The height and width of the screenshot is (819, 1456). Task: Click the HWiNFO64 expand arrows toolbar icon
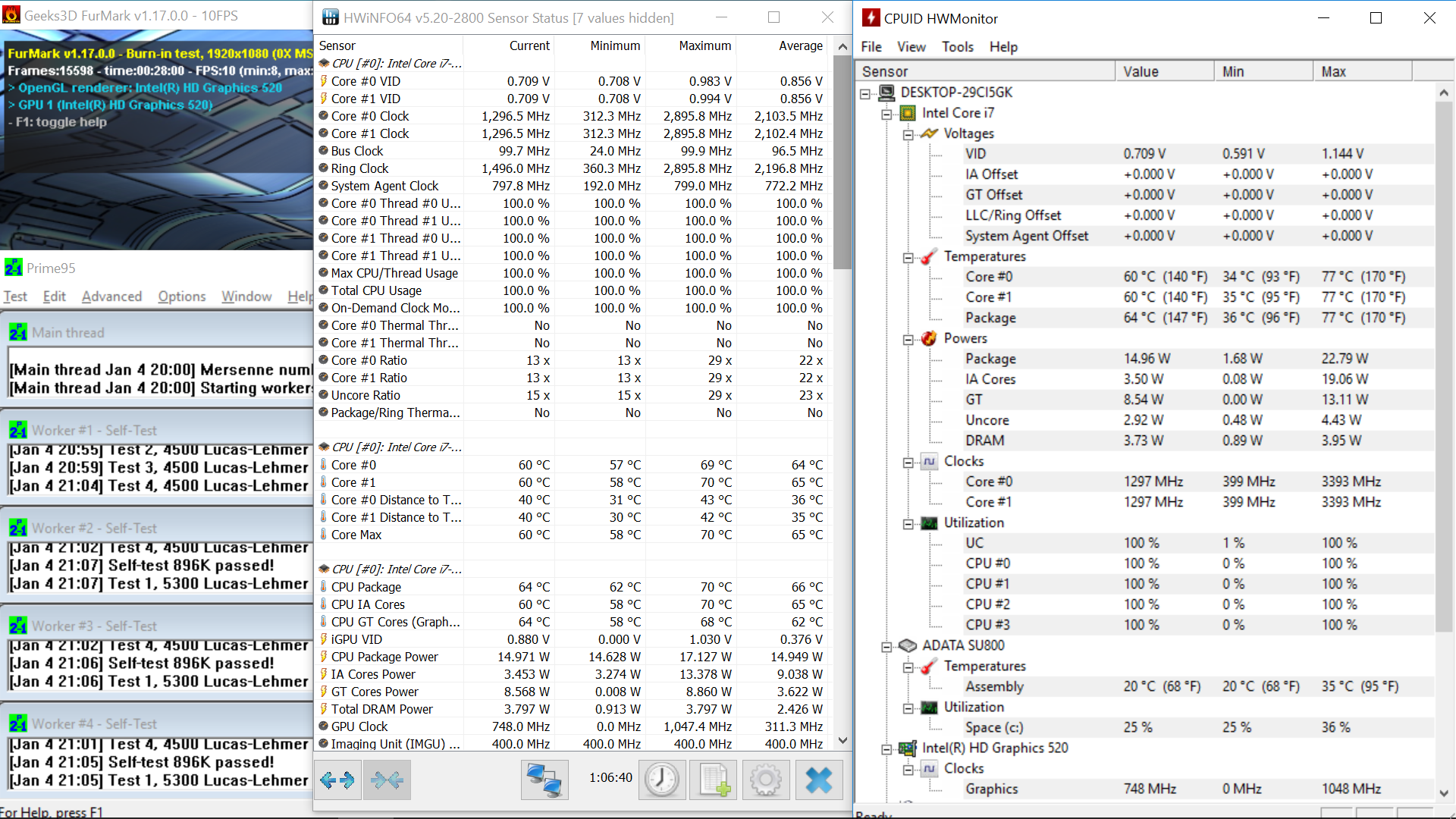(x=337, y=780)
